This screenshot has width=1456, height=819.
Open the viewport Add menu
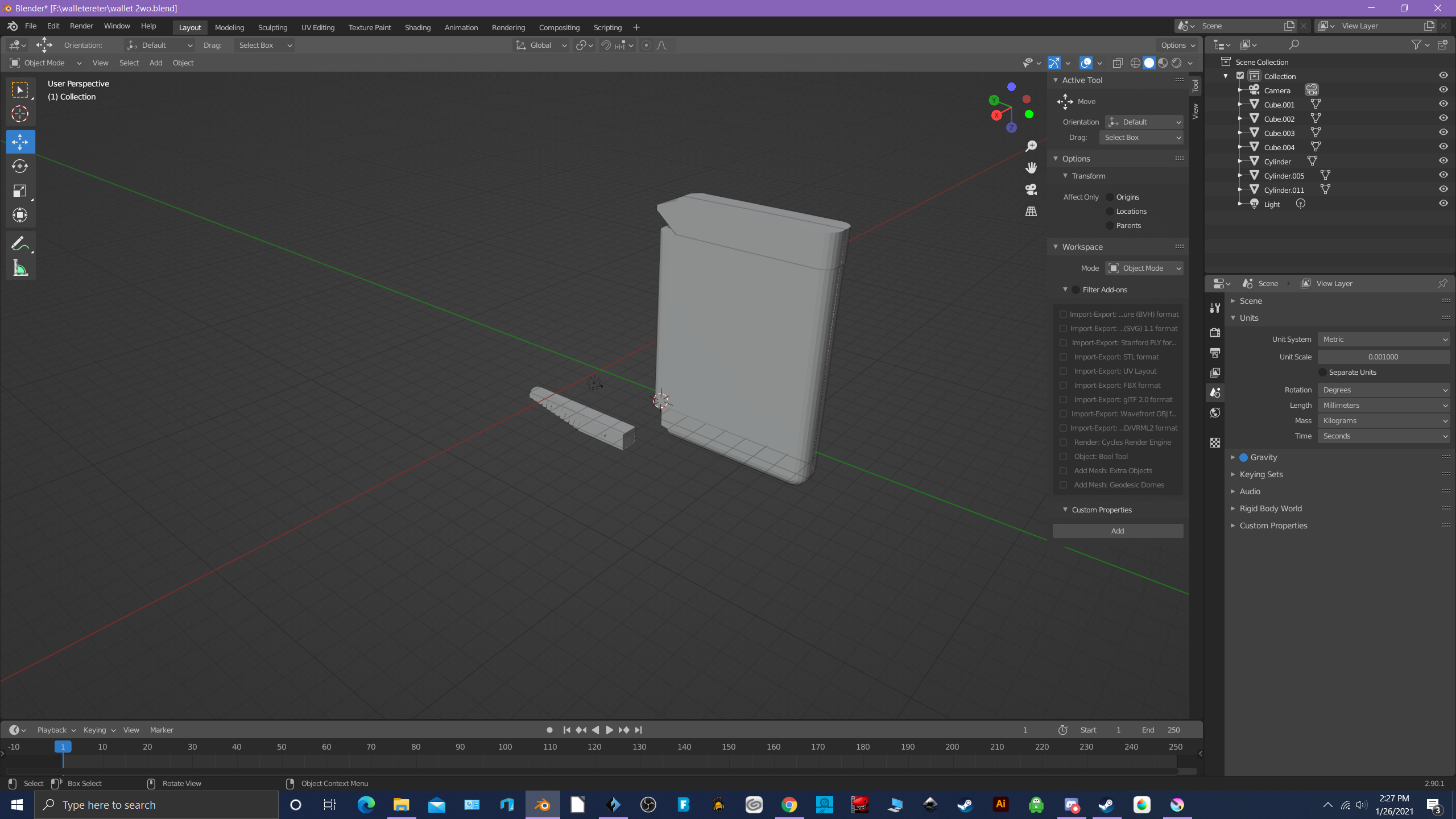coord(156,63)
